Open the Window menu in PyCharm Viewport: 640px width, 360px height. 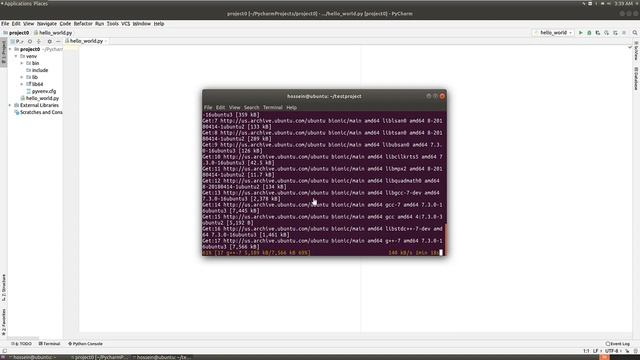click(x=142, y=24)
